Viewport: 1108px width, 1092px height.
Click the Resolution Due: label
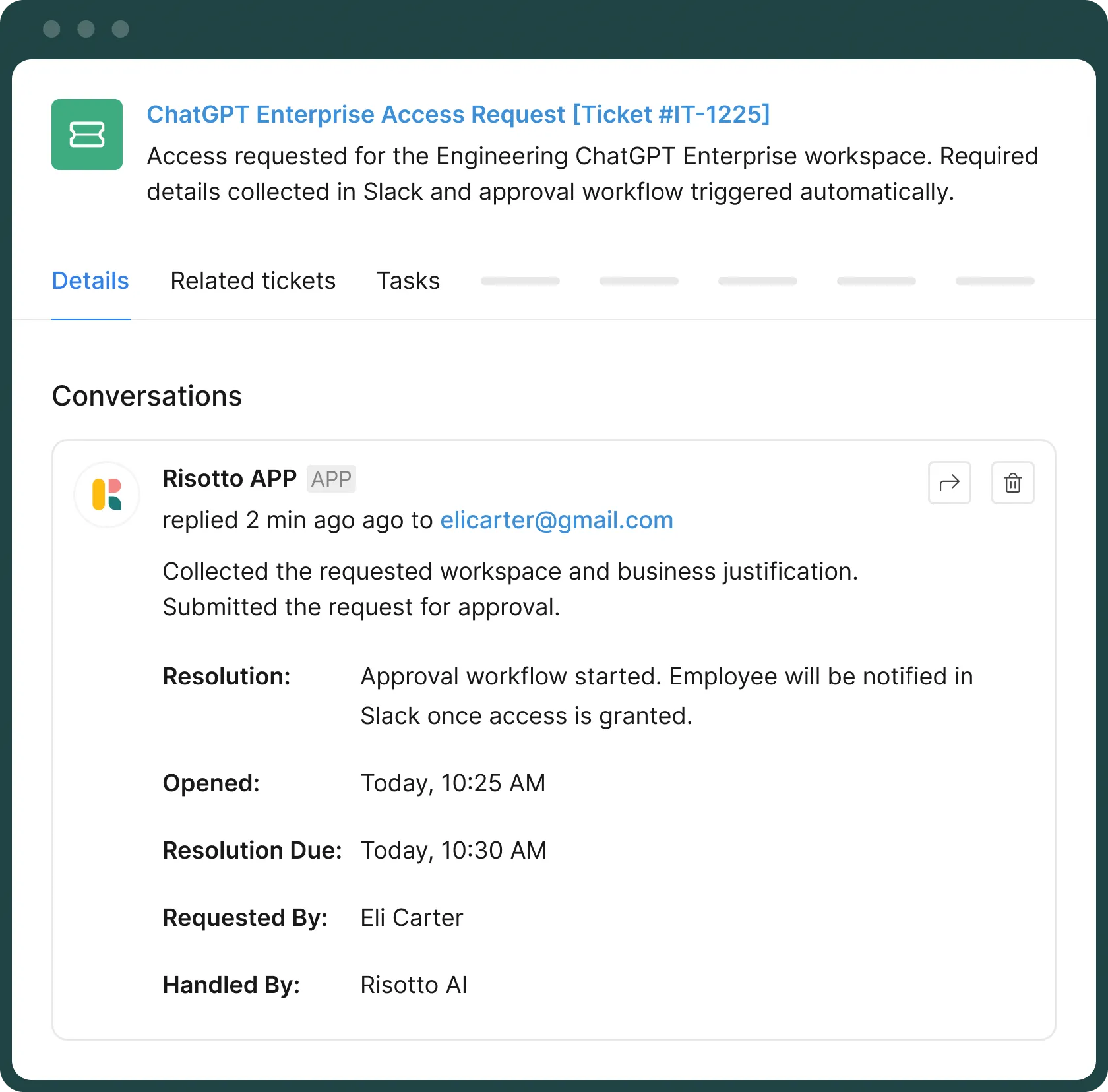pyautogui.click(x=252, y=851)
